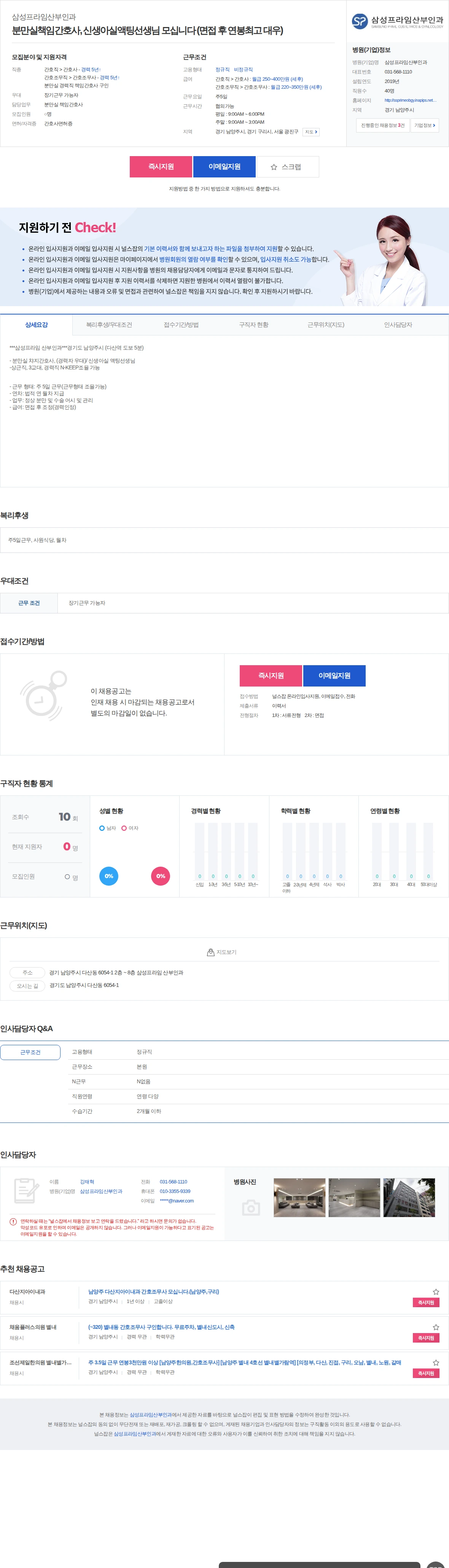Viewport: 449px width, 1568px height.
Task: Switch to the 복리후생/우대조건 tab
Action: 109,325
